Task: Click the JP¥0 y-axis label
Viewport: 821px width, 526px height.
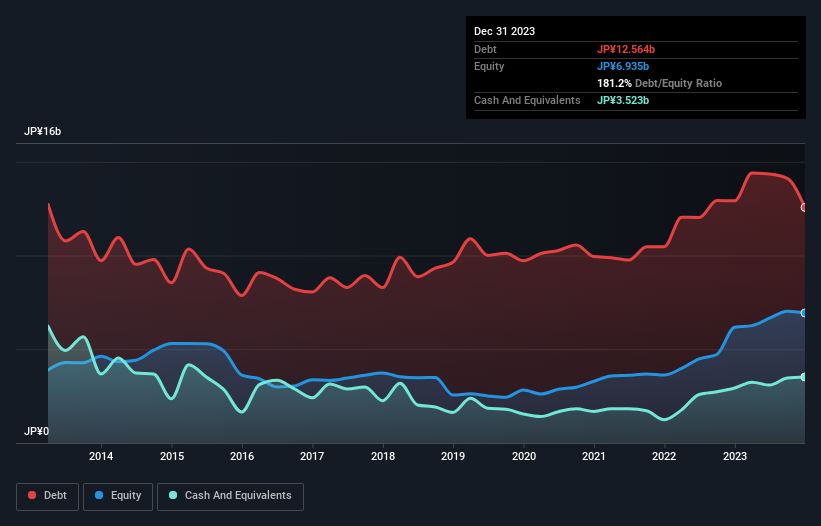Action: pyautogui.click(x=36, y=431)
